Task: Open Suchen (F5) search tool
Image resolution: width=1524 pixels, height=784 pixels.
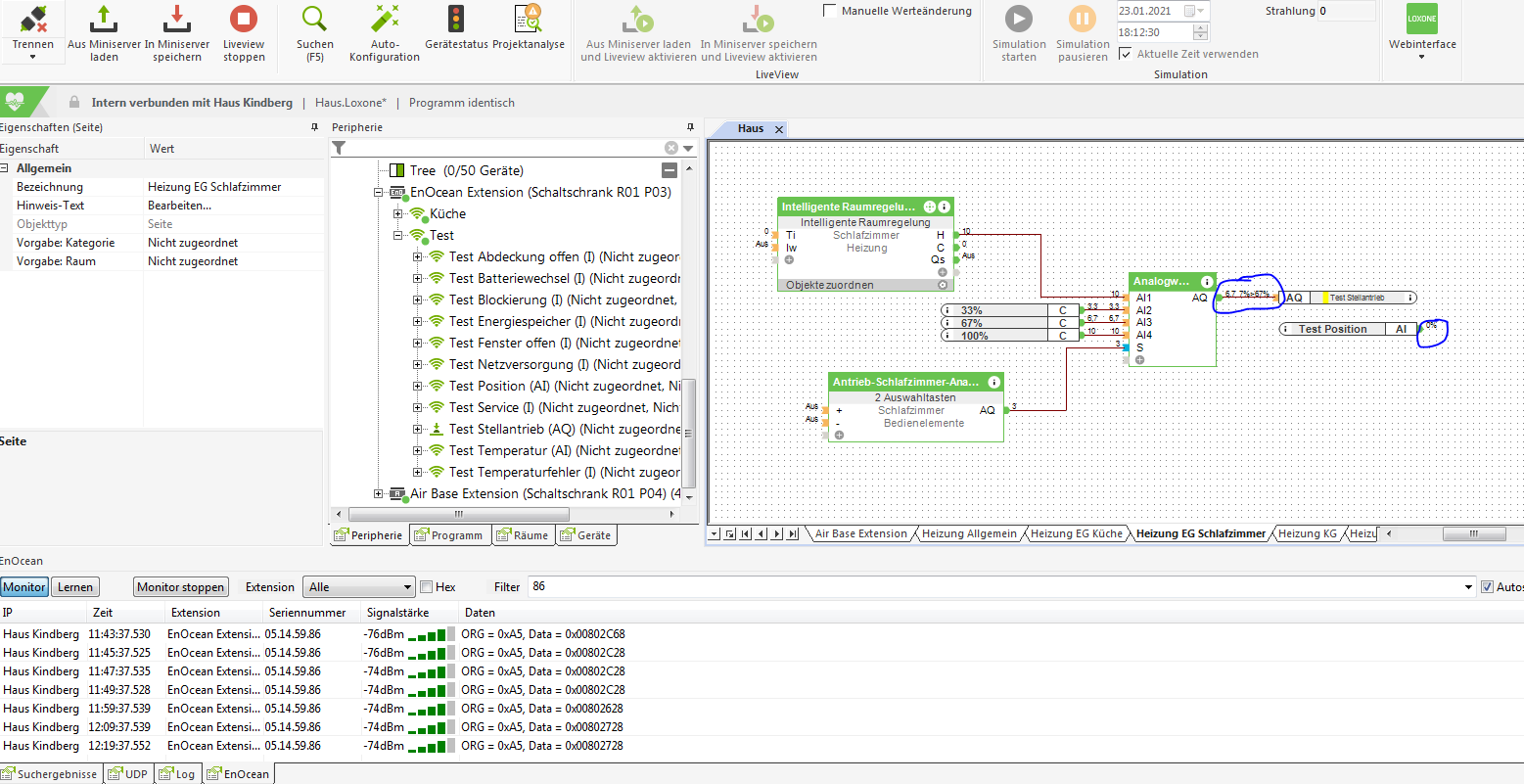Action: coord(314,20)
